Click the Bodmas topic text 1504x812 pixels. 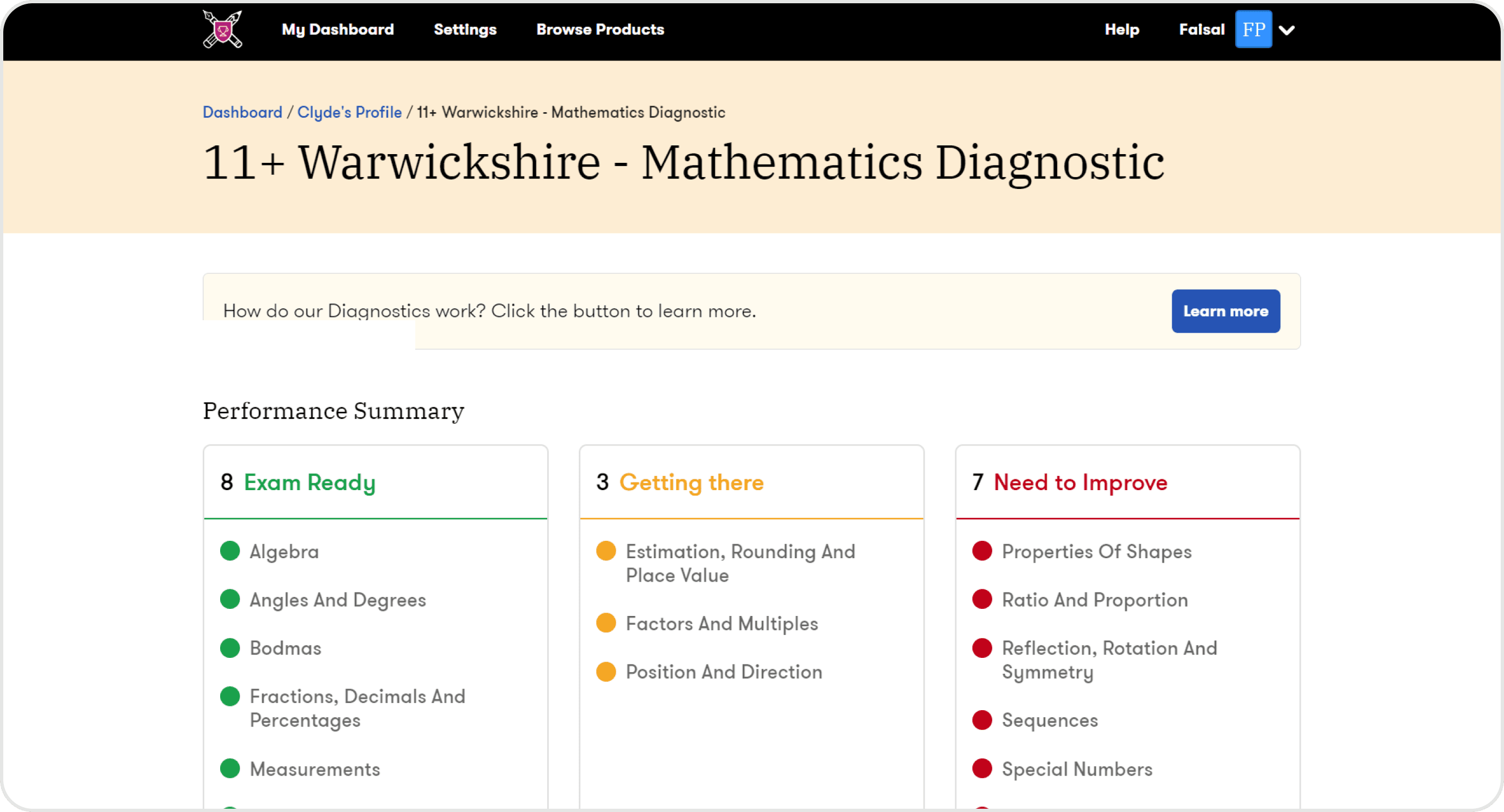coord(286,648)
